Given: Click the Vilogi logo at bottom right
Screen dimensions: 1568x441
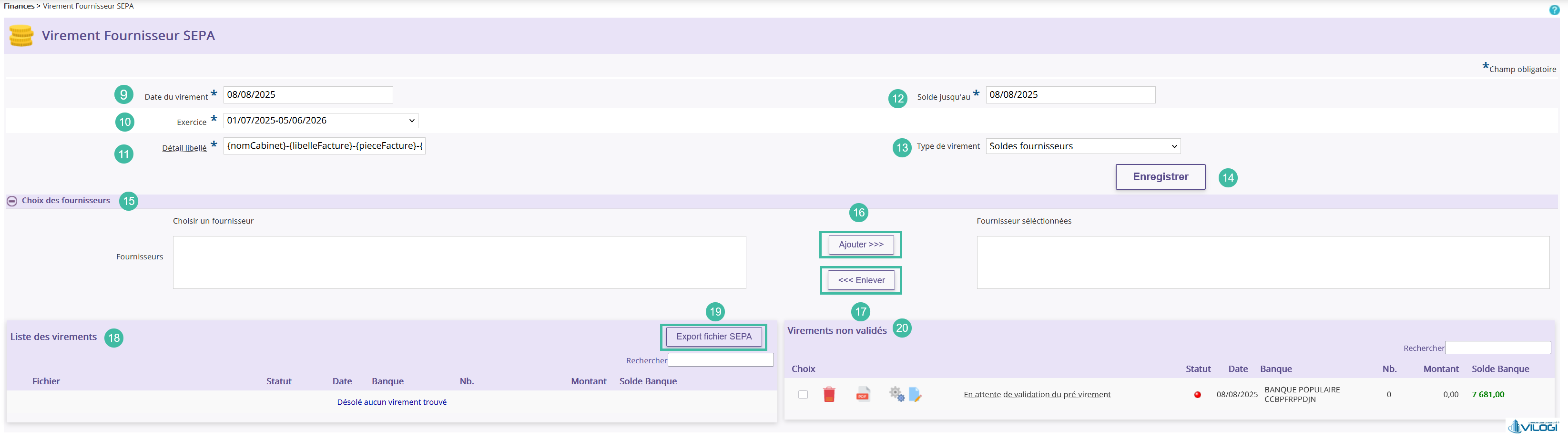Looking at the screenshot, I should (1533, 426).
